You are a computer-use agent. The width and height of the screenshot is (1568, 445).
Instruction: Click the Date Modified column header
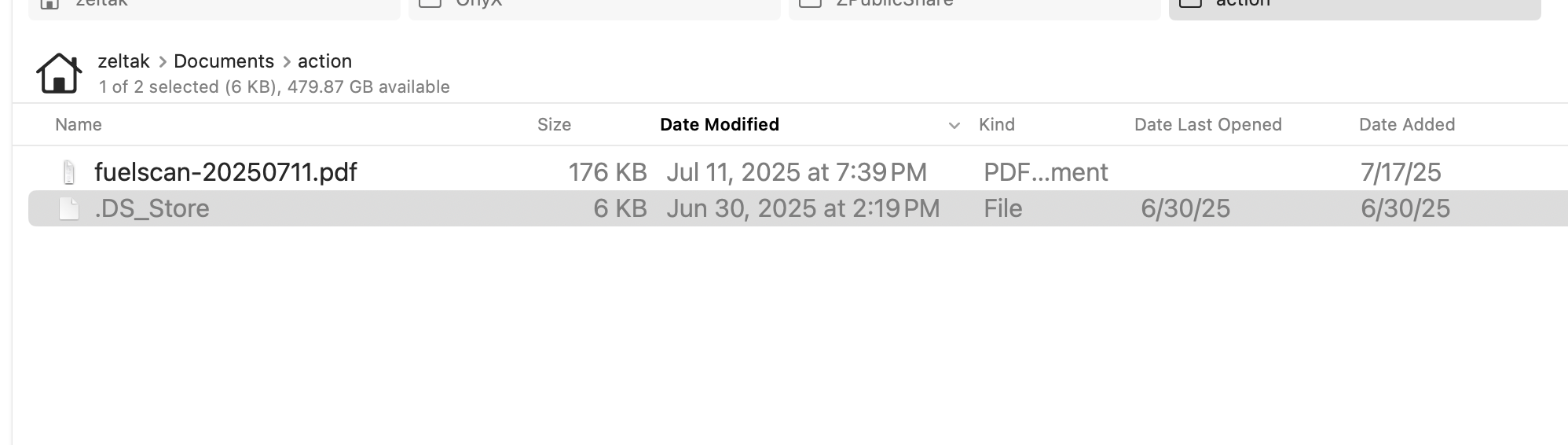(720, 124)
